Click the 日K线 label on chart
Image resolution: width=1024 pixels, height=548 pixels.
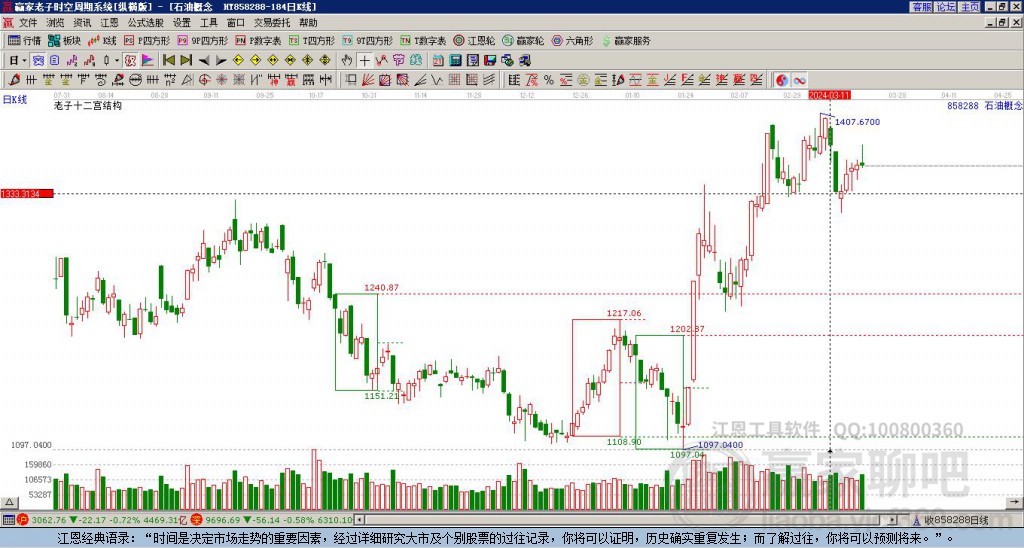15,100
